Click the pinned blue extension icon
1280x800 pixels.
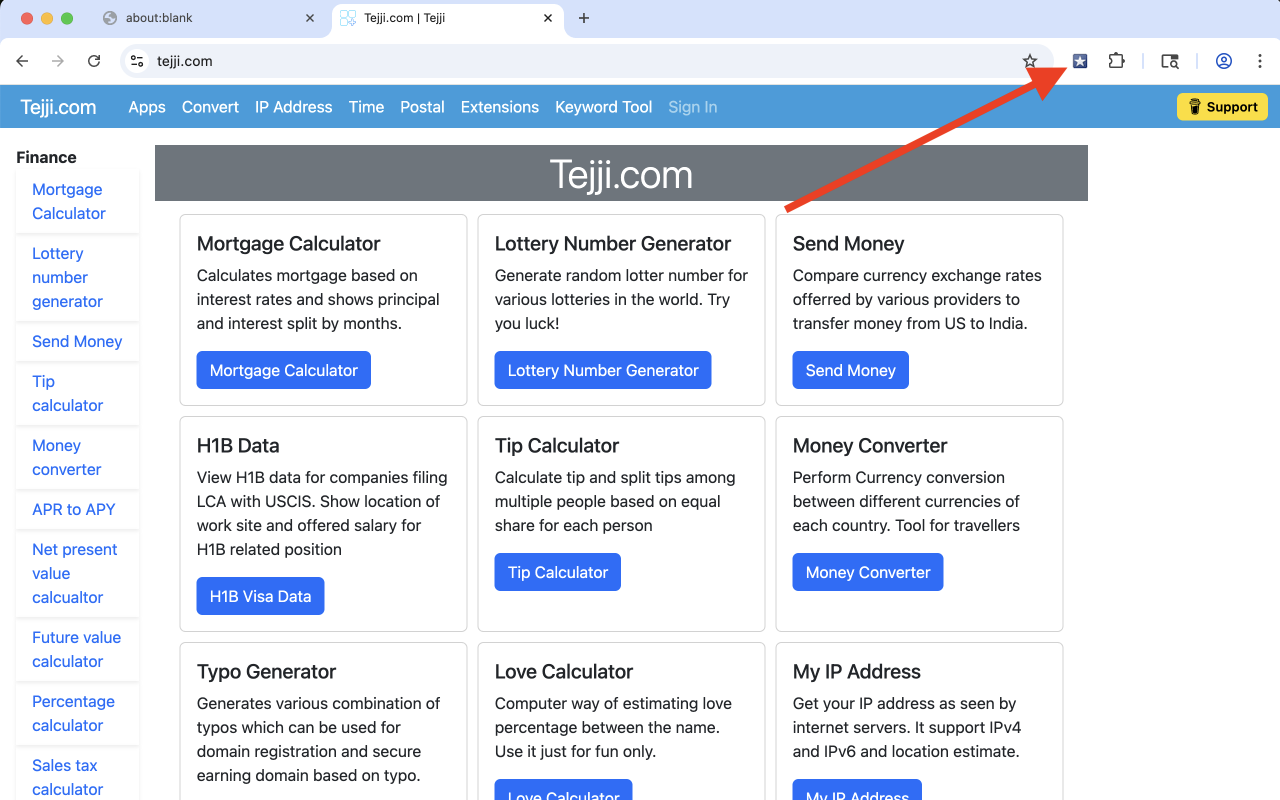[x=1079, y=61]
